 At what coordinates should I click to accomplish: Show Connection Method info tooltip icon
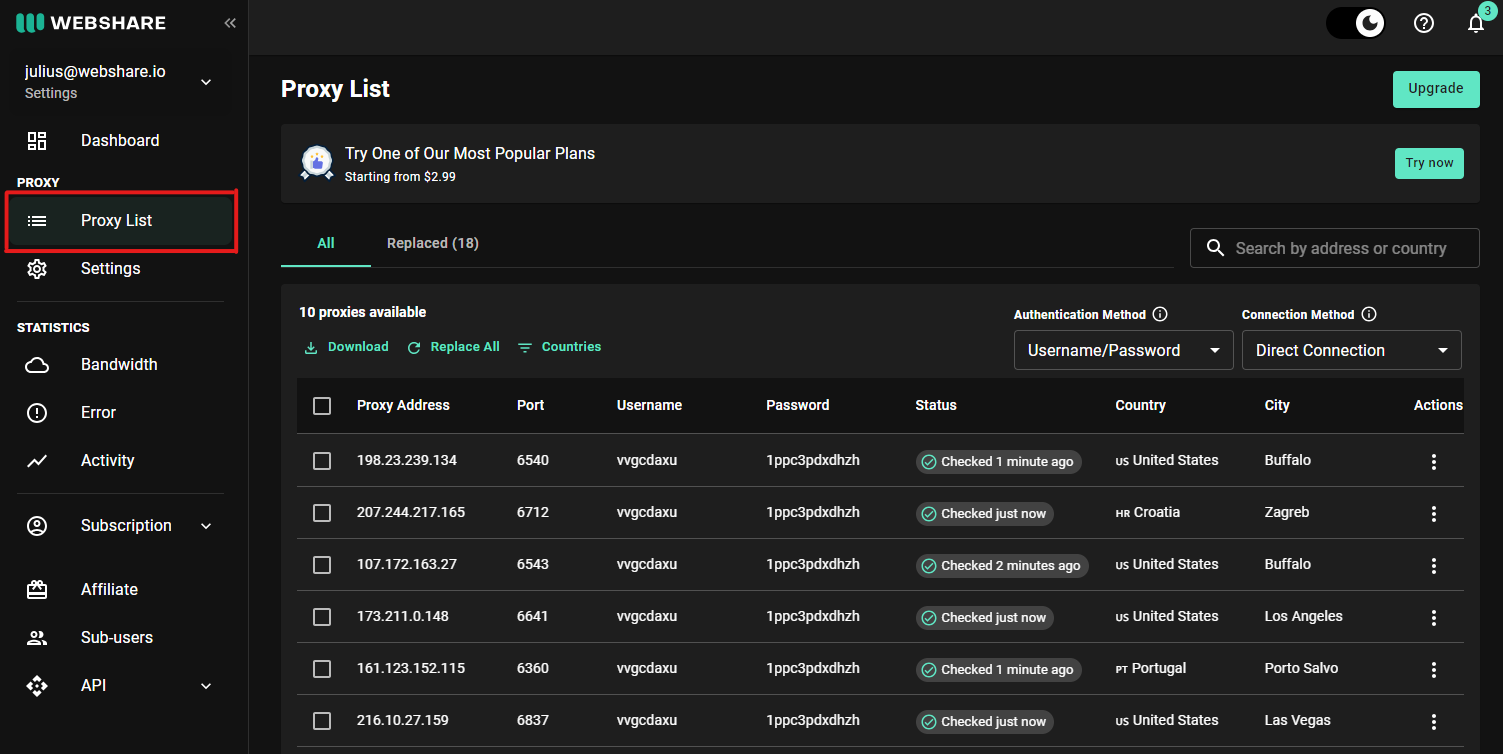(x=1369, y=314)
